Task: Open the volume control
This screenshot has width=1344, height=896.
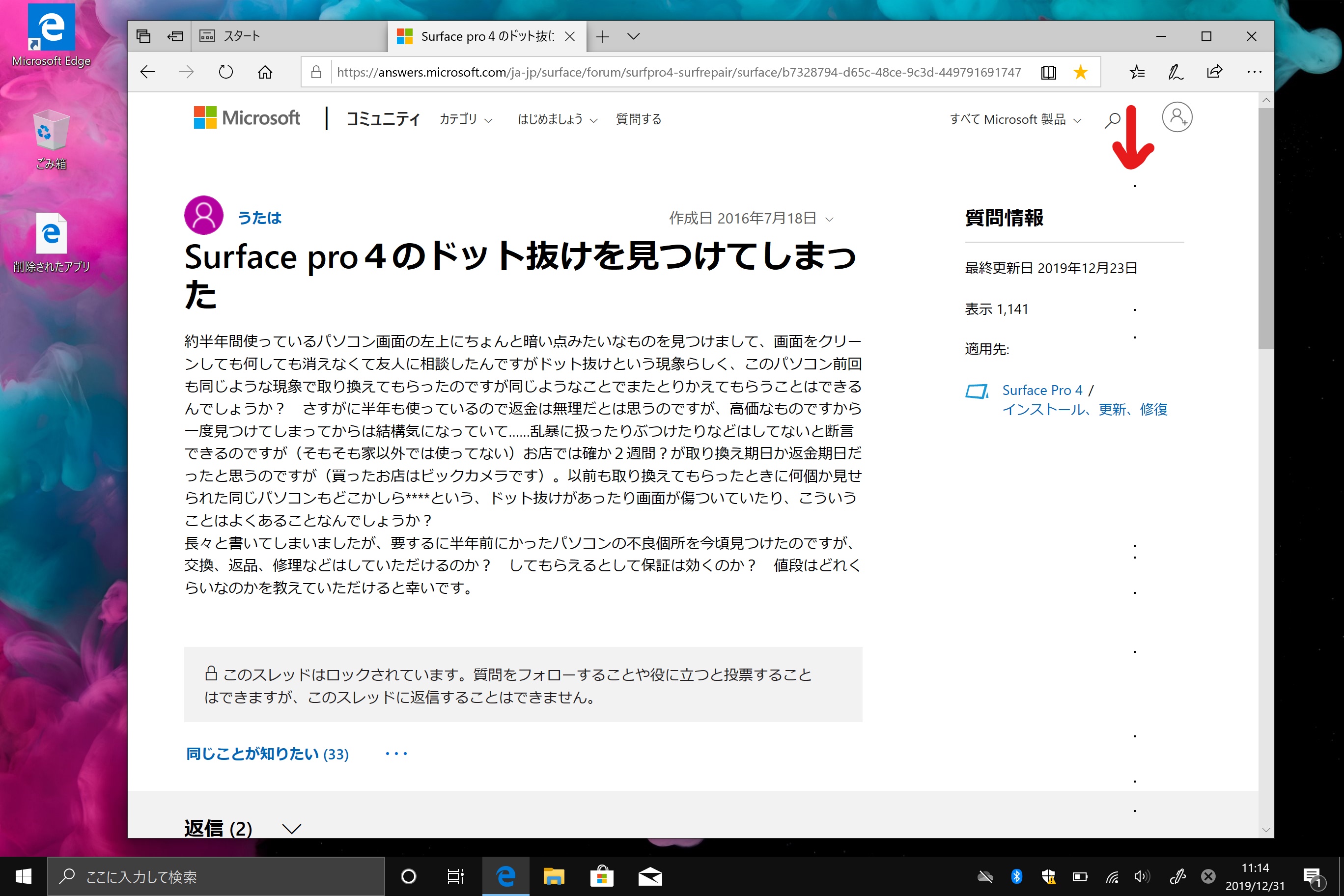Action: click(1142, 876)
